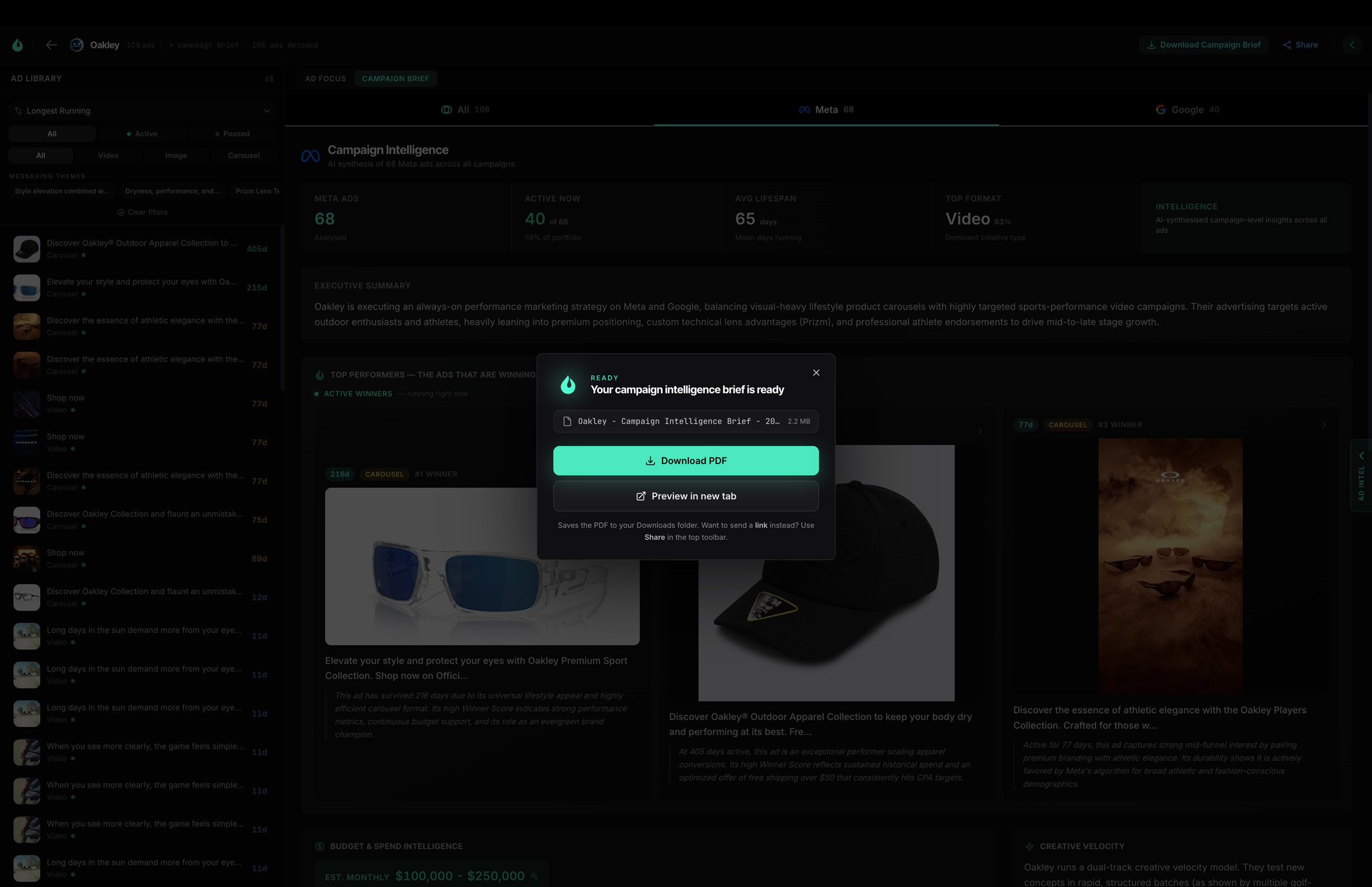Screen dimensions: 1372x887
Task: Click the Top Performers flame icon
Action: click(320, 375)
